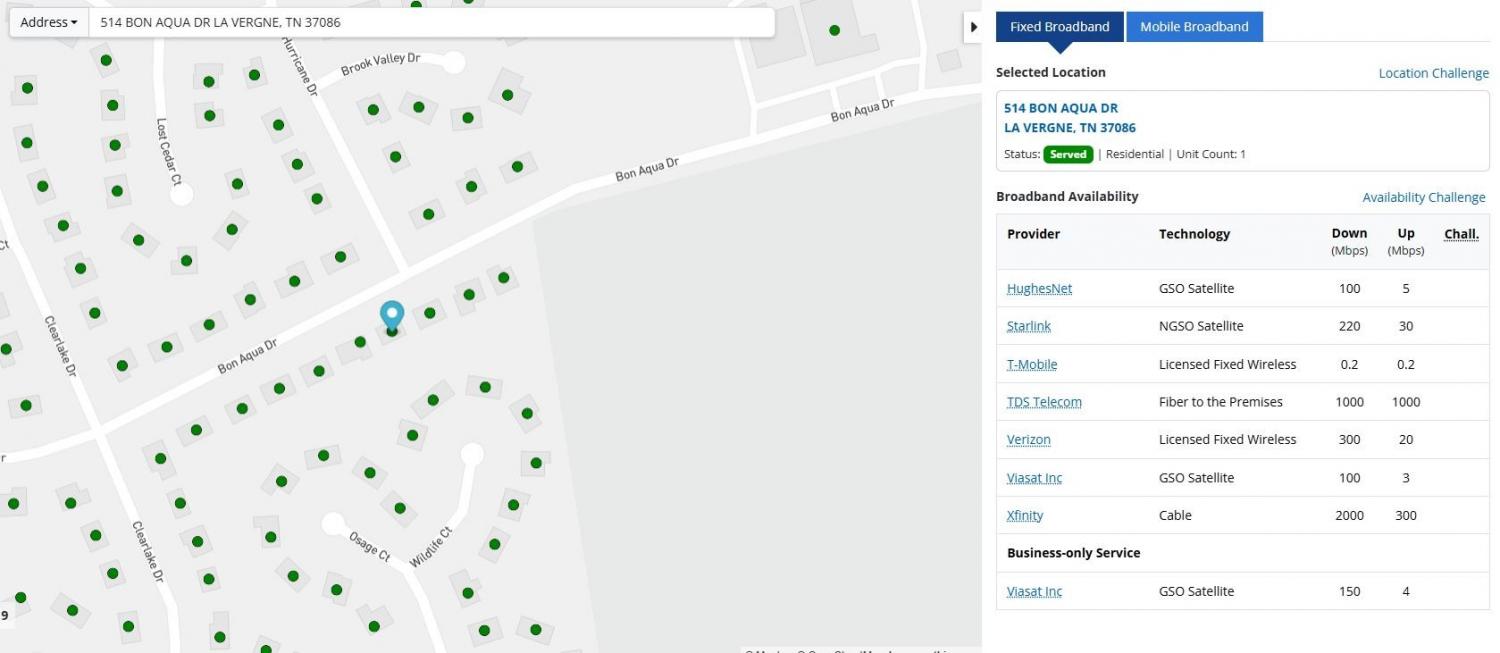Open the Availability Challenge link
Screen dimensions: 1500x653
pyautogui.click(x=1423, y=197)
